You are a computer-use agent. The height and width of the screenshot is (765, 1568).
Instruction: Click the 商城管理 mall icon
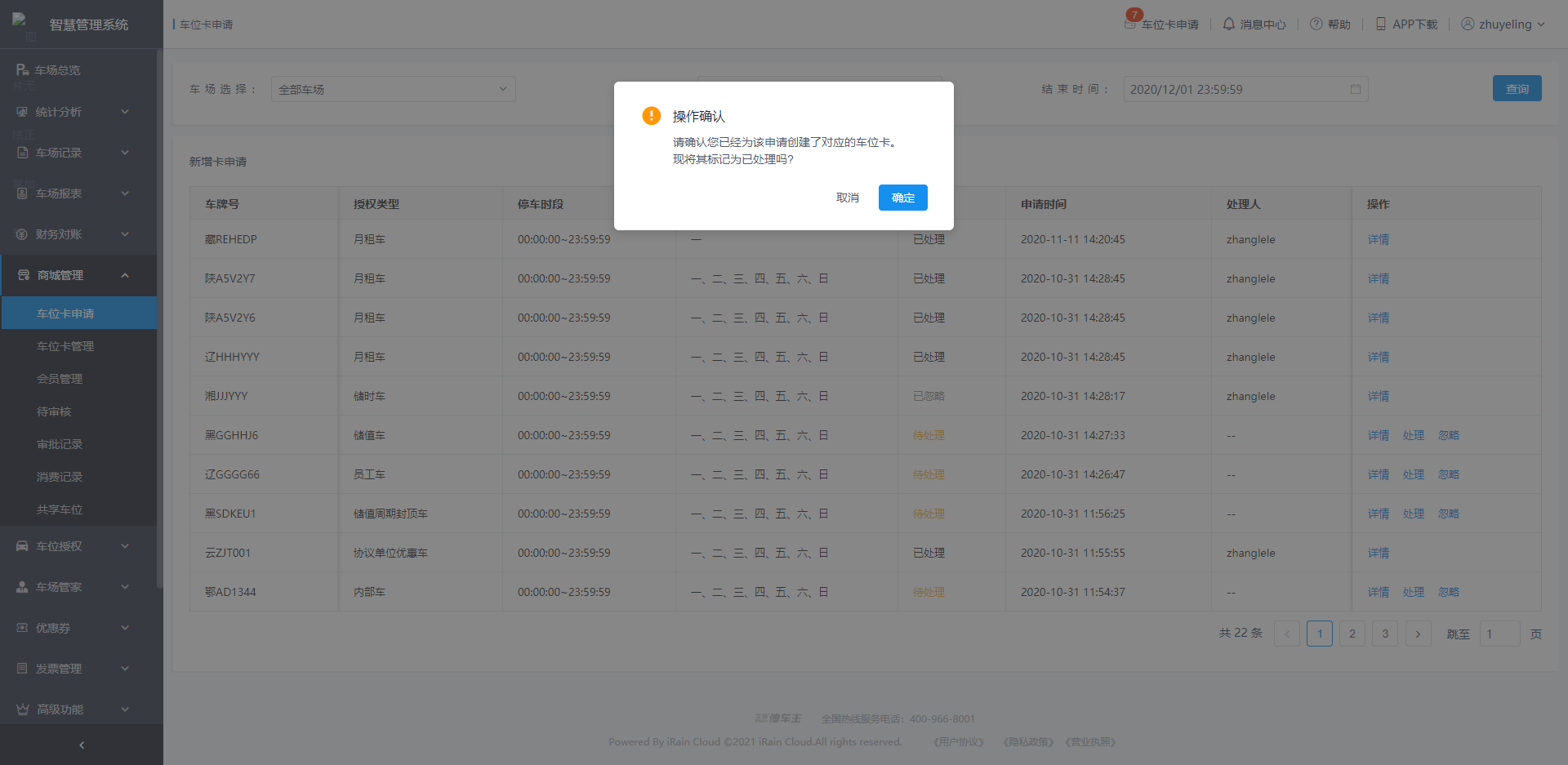point(24,275)
